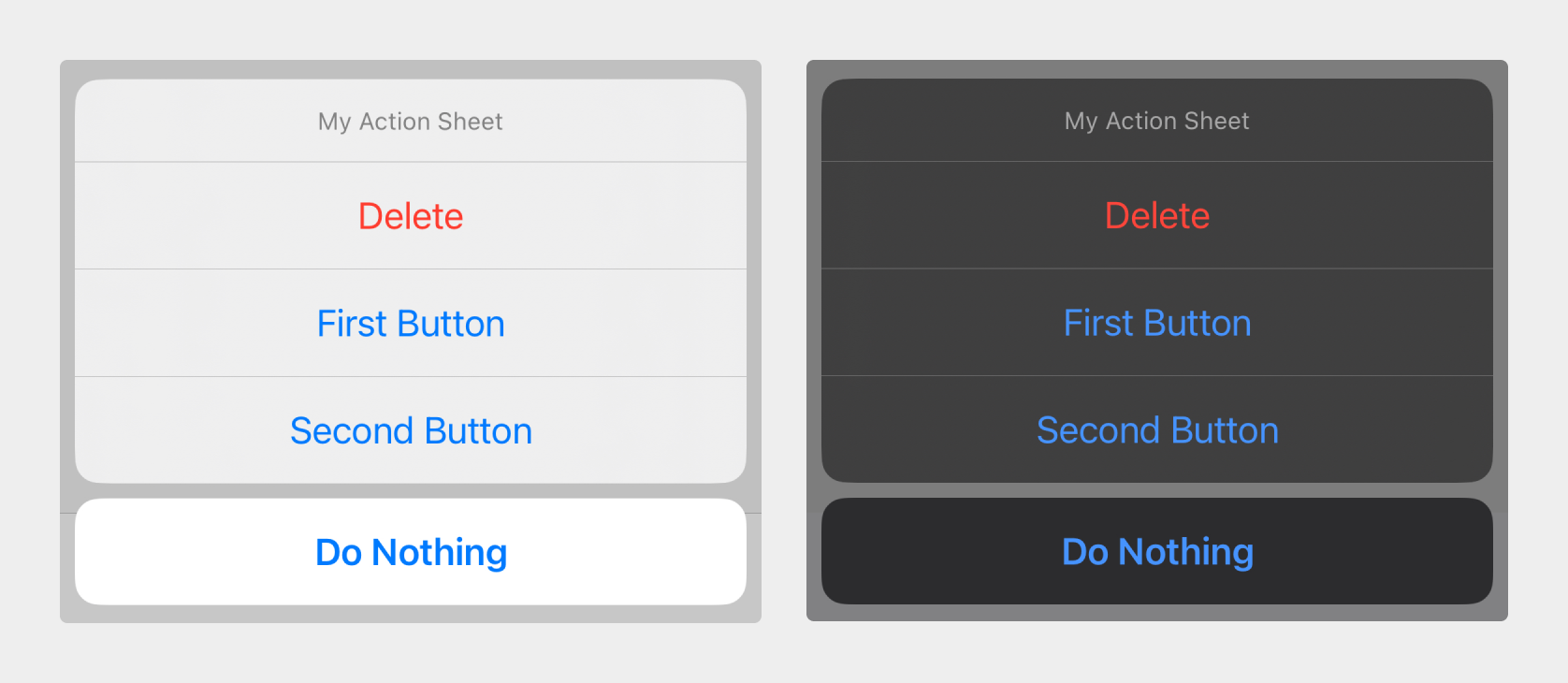Click the light sheet's My Action Sheet title

[x=411, y=122]
